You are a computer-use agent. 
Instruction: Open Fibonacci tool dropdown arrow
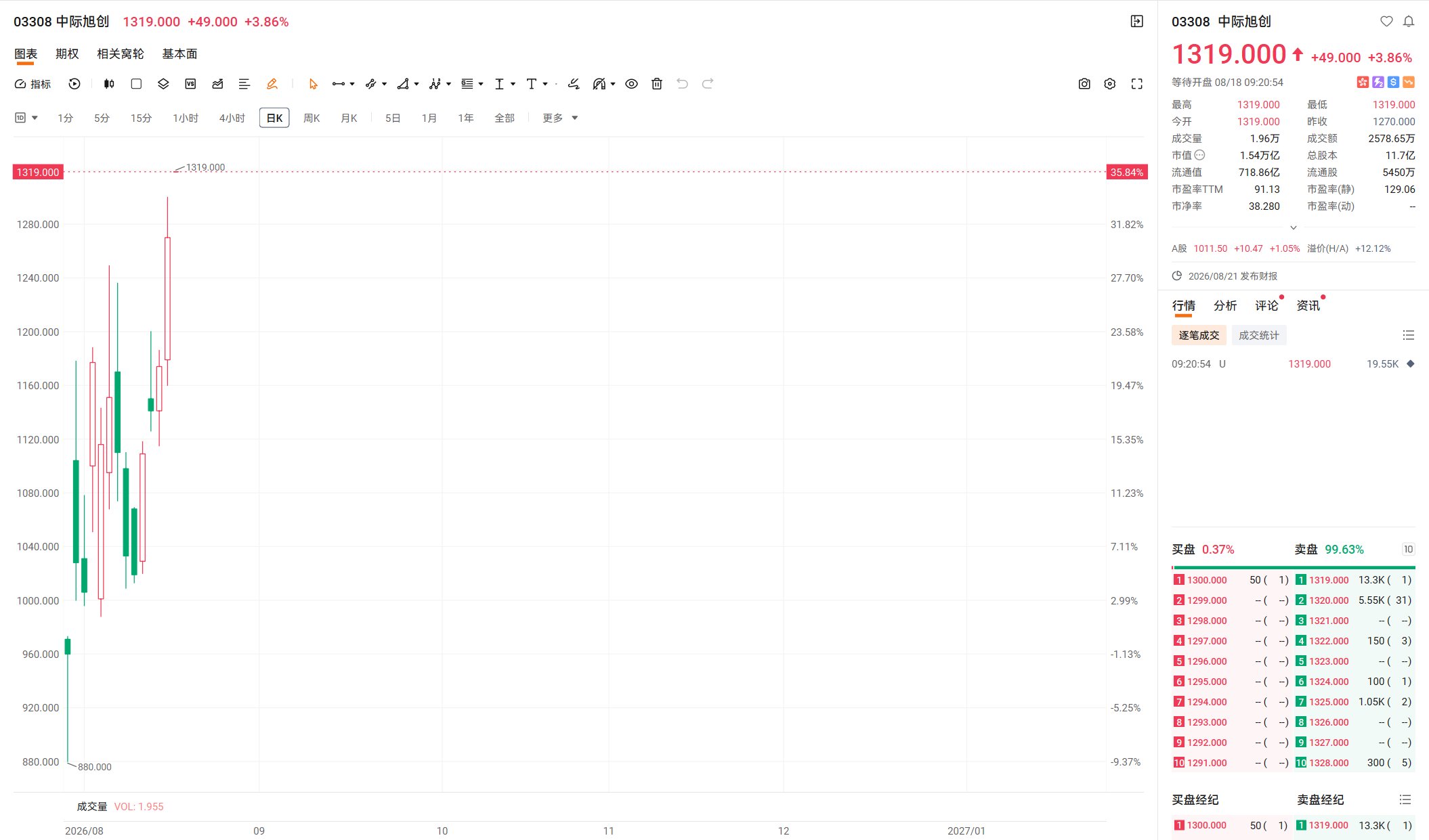(x=481, y=84)
